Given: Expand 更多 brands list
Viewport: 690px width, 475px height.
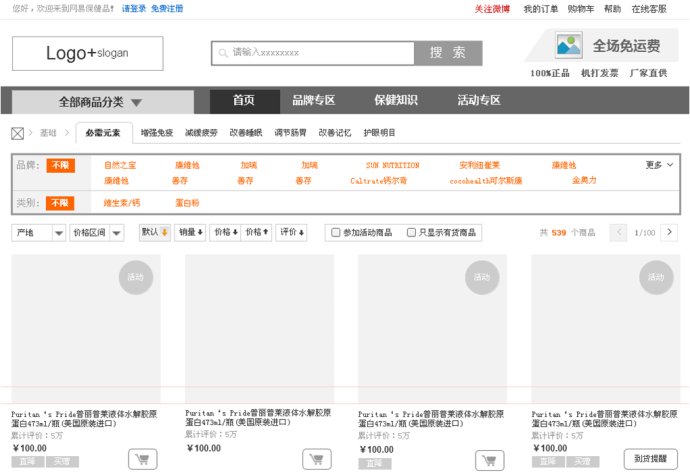Looking at the screenshot, I should (660, 165).
